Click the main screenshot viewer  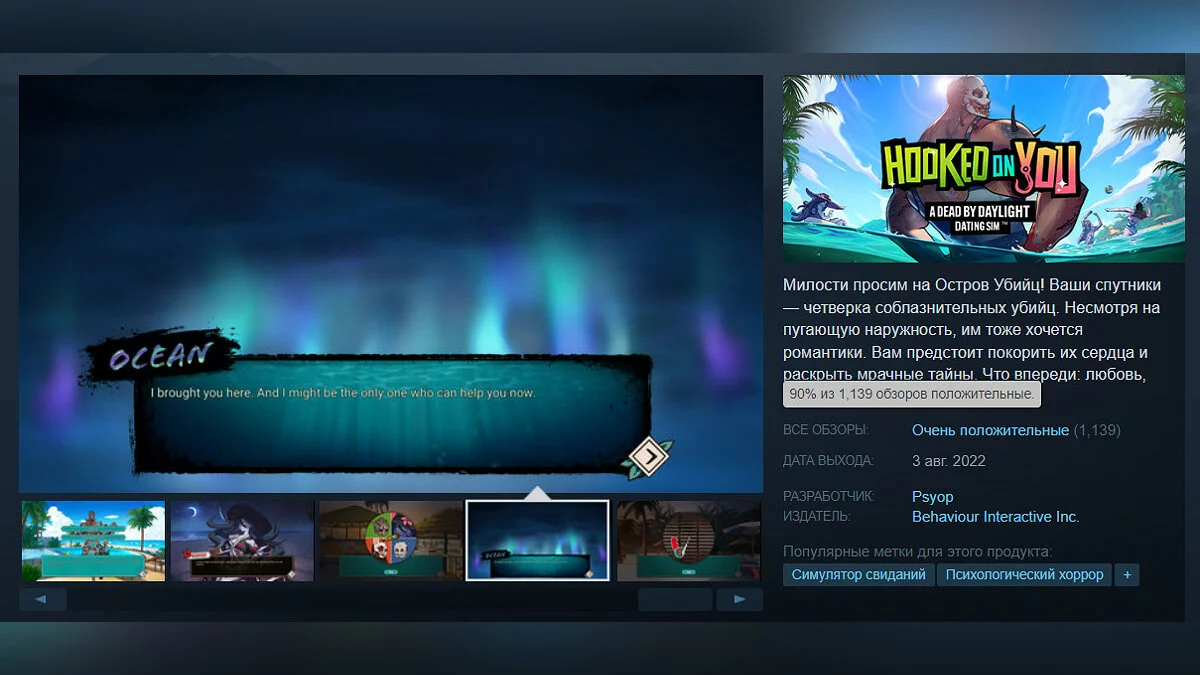pos(391,284)
